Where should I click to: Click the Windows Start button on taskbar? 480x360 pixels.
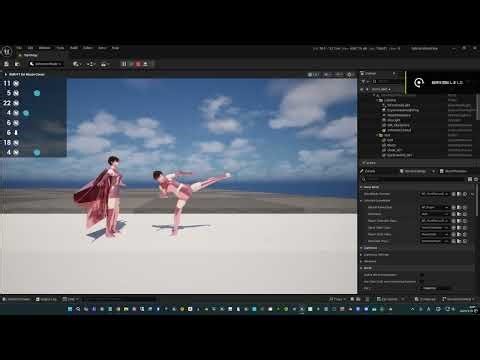click(70, 309)
